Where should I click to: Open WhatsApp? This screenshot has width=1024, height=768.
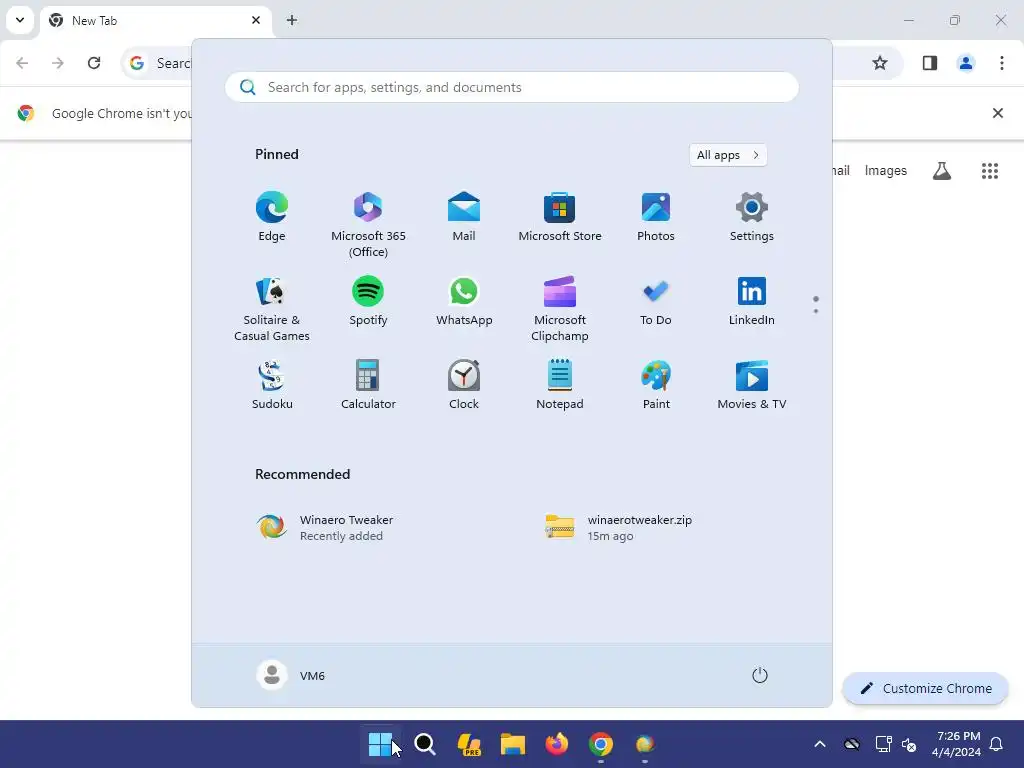point(464,301)
